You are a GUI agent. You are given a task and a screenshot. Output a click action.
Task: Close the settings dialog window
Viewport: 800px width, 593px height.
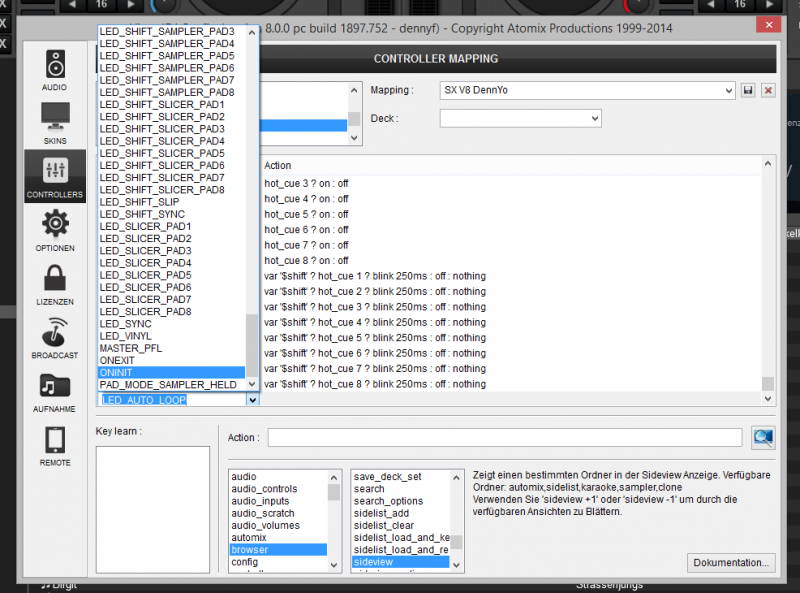coord(769,25)
